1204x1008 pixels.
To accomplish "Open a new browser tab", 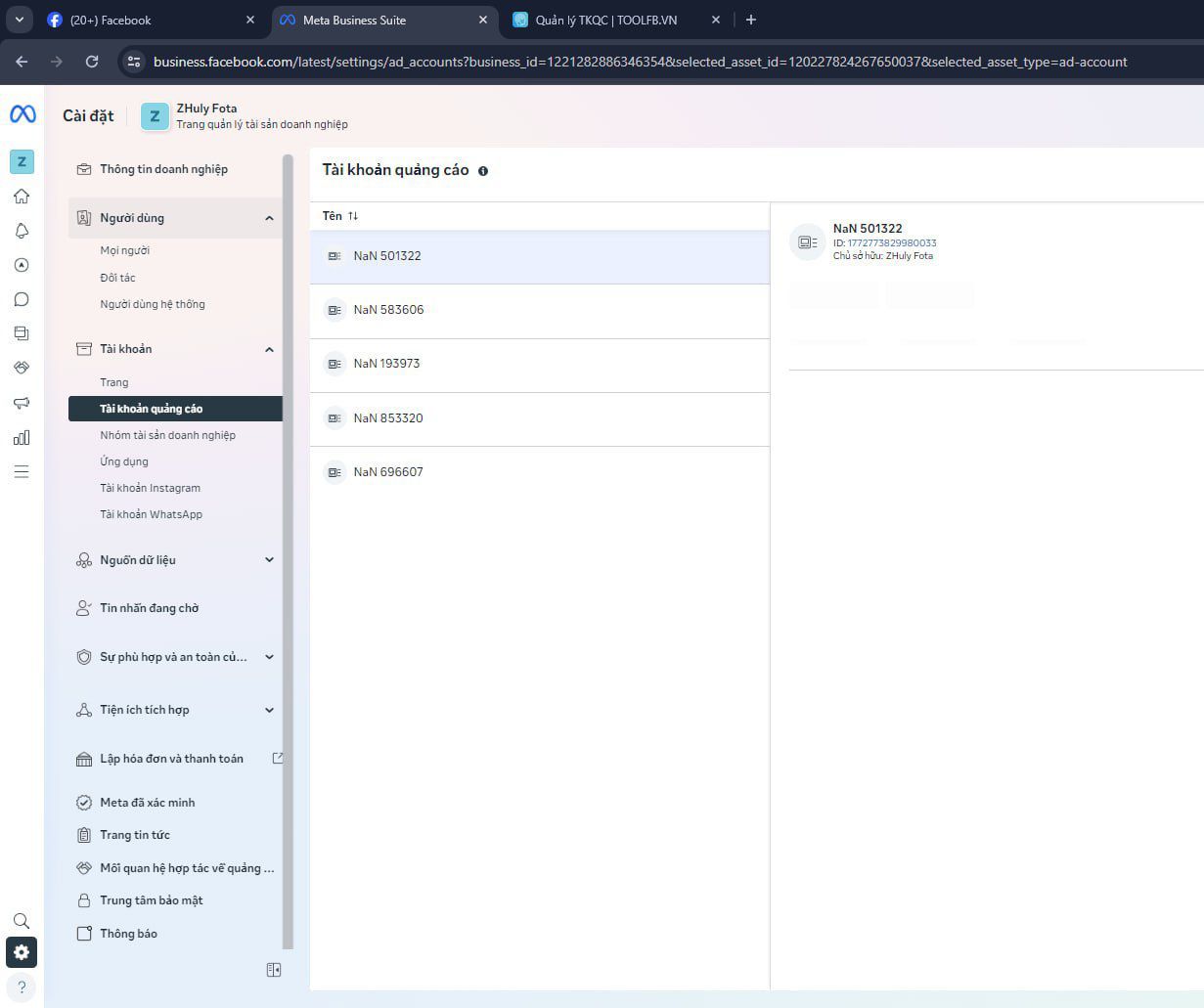I will (x=751, y=20).
